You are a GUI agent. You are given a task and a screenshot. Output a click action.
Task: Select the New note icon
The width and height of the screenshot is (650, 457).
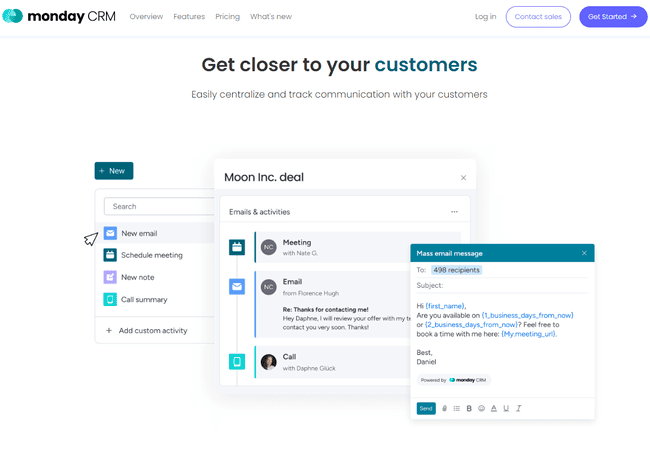pyautogui.click(x=110, y=277)
